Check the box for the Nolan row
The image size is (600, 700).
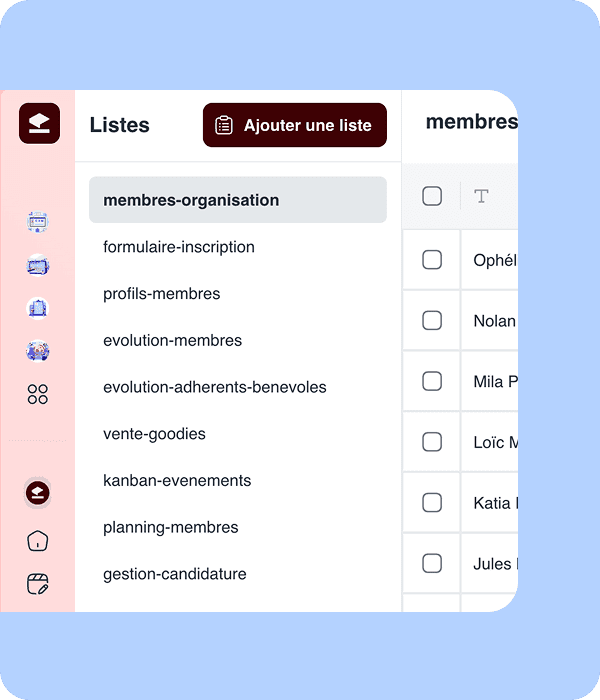pyautogui.click(x=432, y=321)
